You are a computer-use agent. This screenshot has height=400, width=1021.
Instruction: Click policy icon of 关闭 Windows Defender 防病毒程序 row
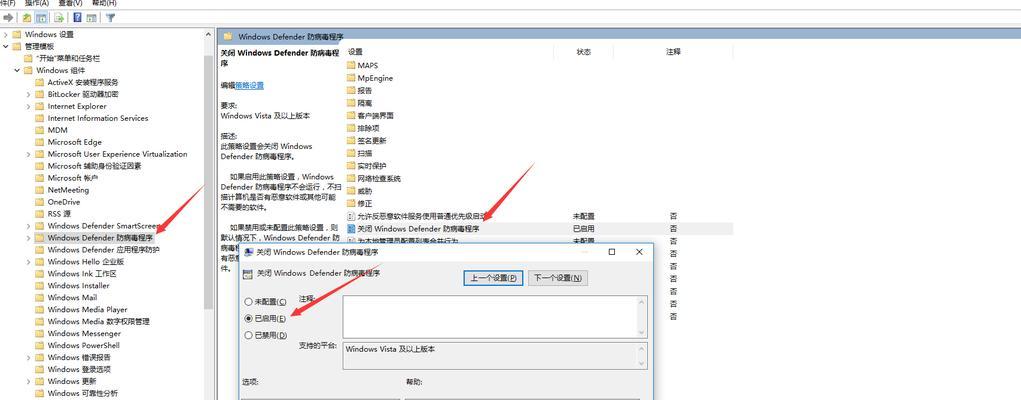352,229
